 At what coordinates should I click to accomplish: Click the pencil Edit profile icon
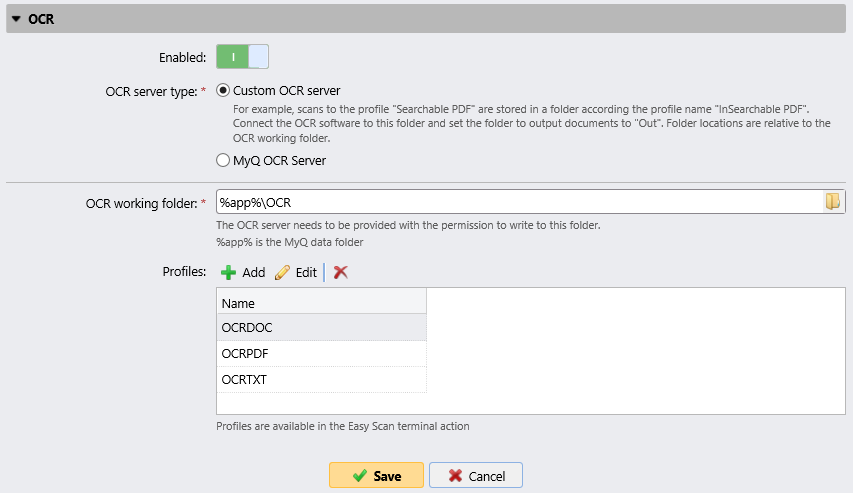283,273
